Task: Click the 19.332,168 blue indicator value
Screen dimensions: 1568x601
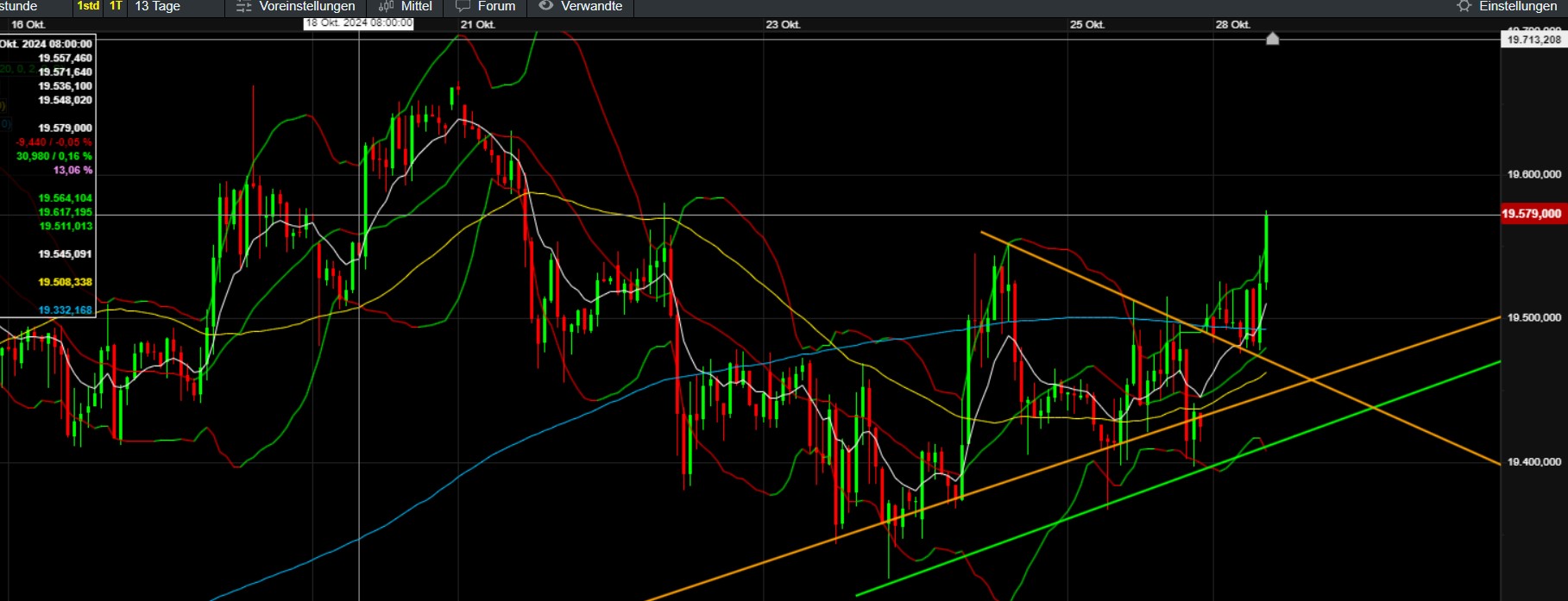Action: pos(66,310)
